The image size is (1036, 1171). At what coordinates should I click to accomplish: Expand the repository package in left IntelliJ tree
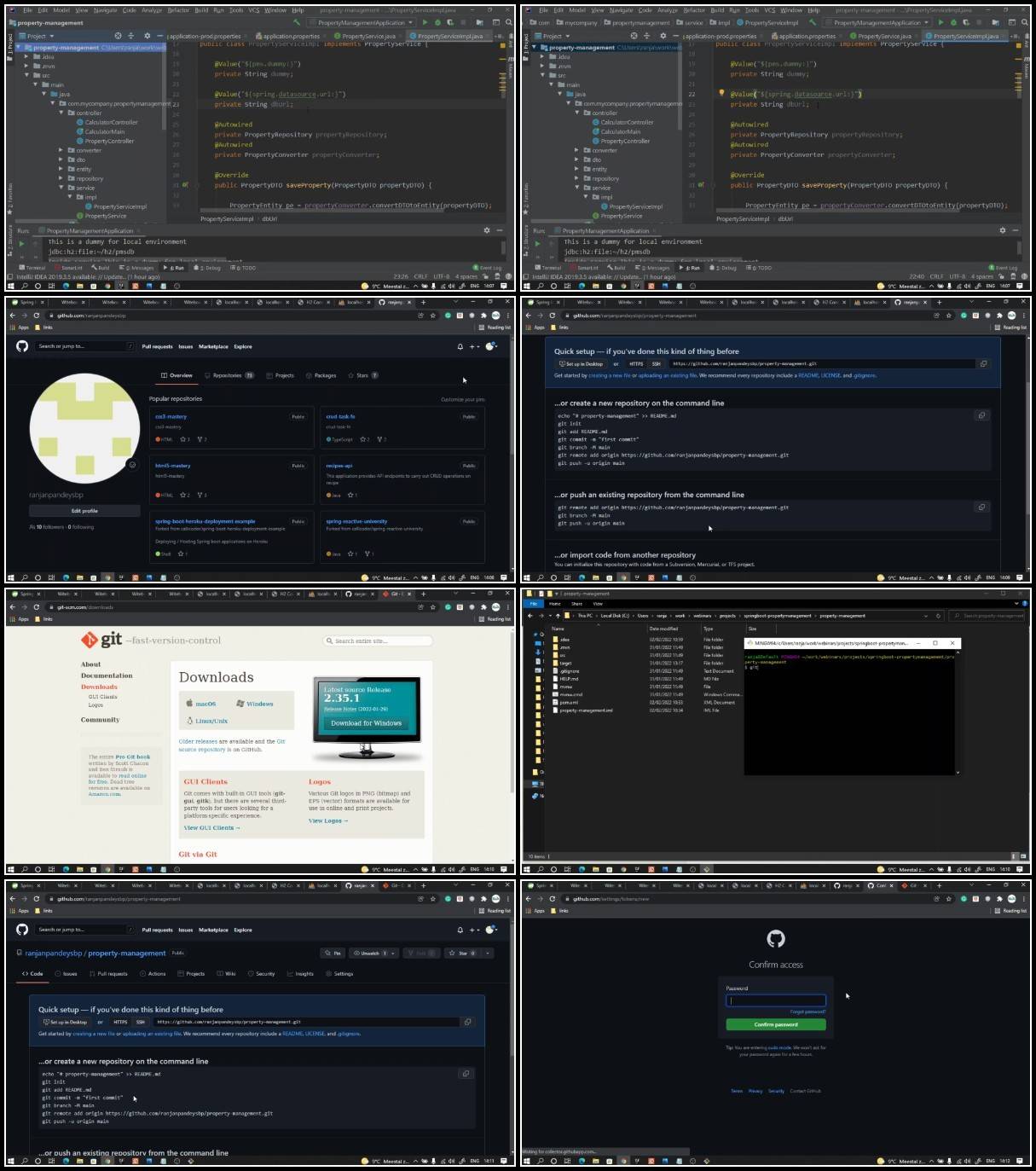61,178
